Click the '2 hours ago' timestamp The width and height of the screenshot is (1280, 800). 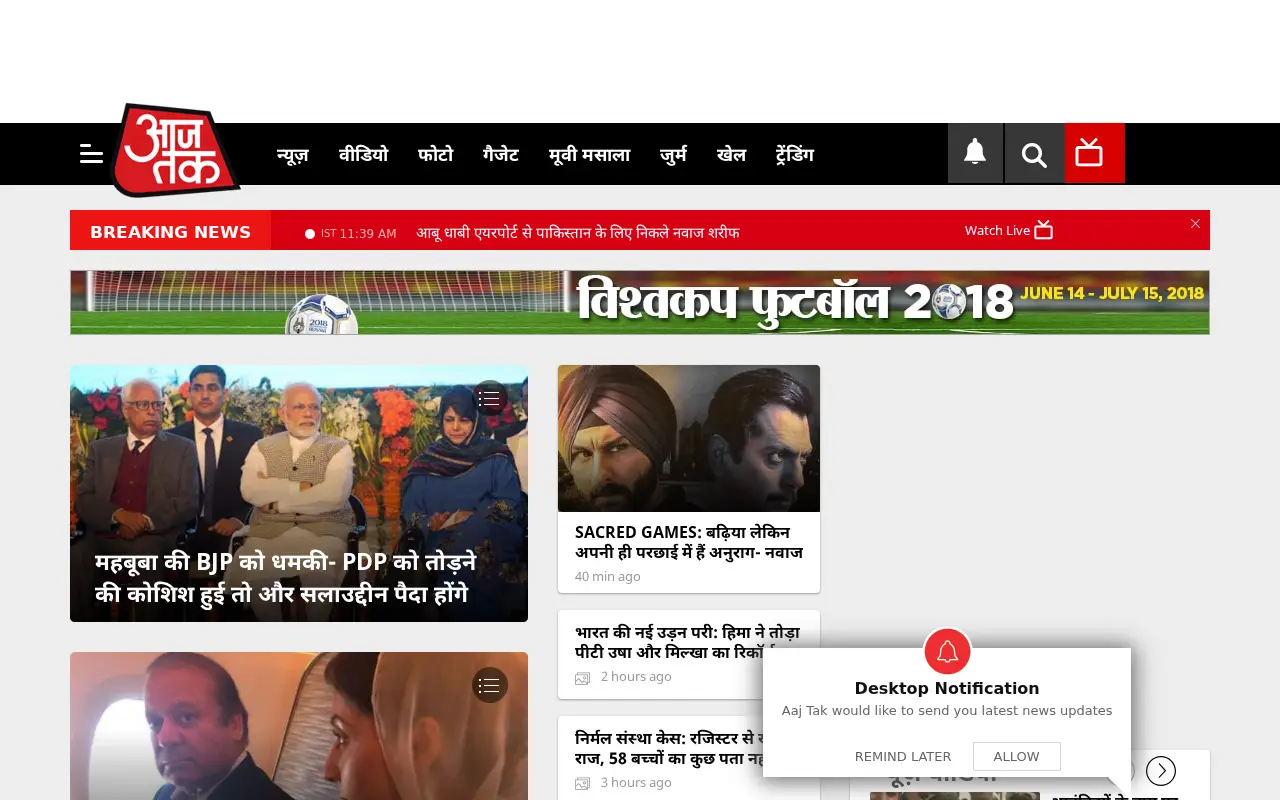point(636,677)
